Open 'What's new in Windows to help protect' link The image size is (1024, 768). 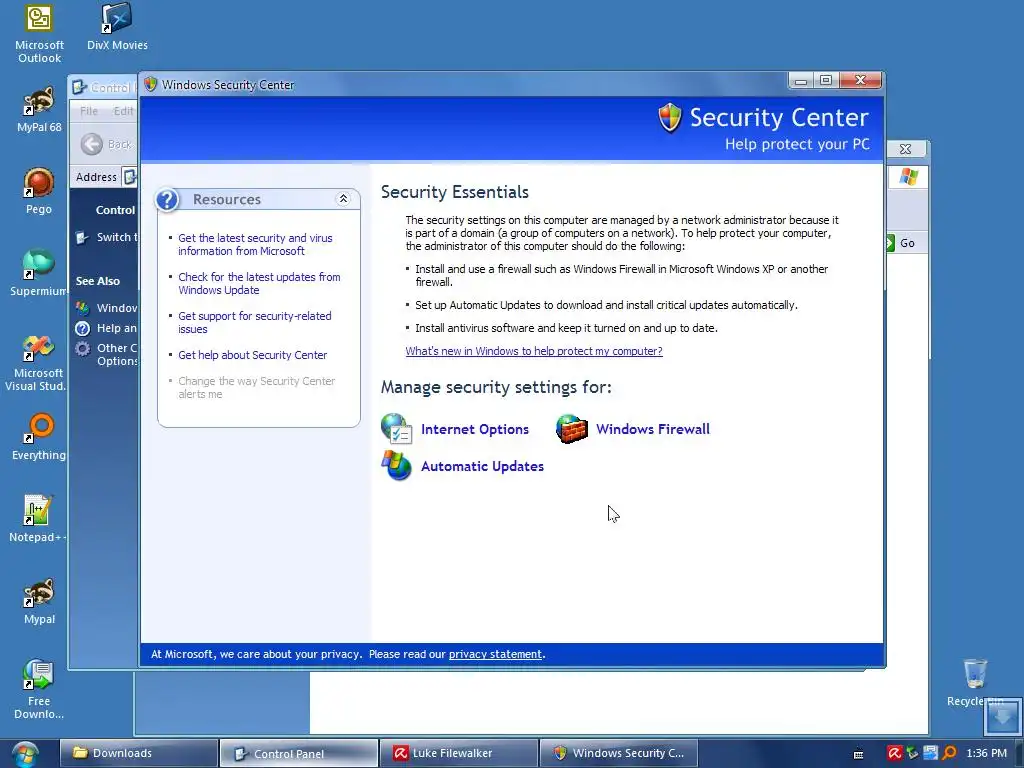coord(534,351)
